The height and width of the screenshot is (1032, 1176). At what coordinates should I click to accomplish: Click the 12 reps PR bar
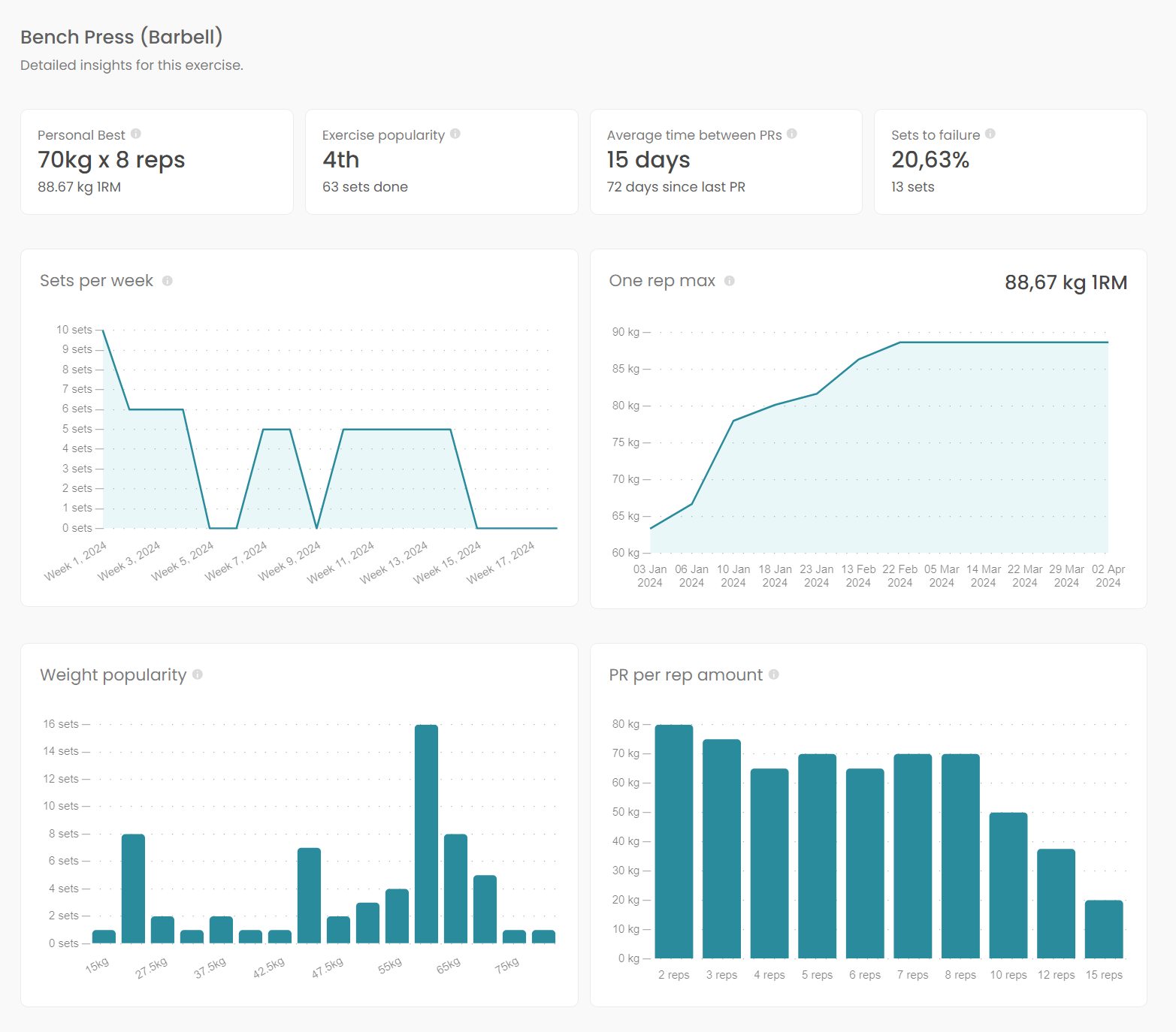1056,904
